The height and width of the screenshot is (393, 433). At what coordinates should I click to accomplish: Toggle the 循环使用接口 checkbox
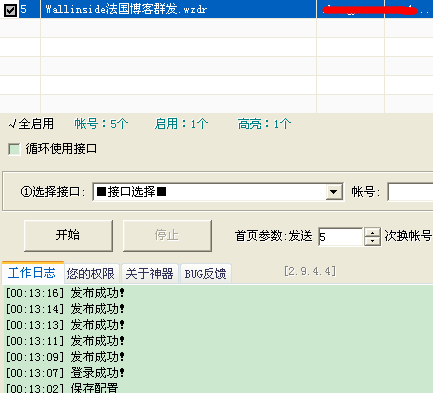pyautogui.click(x=14, y=149)
